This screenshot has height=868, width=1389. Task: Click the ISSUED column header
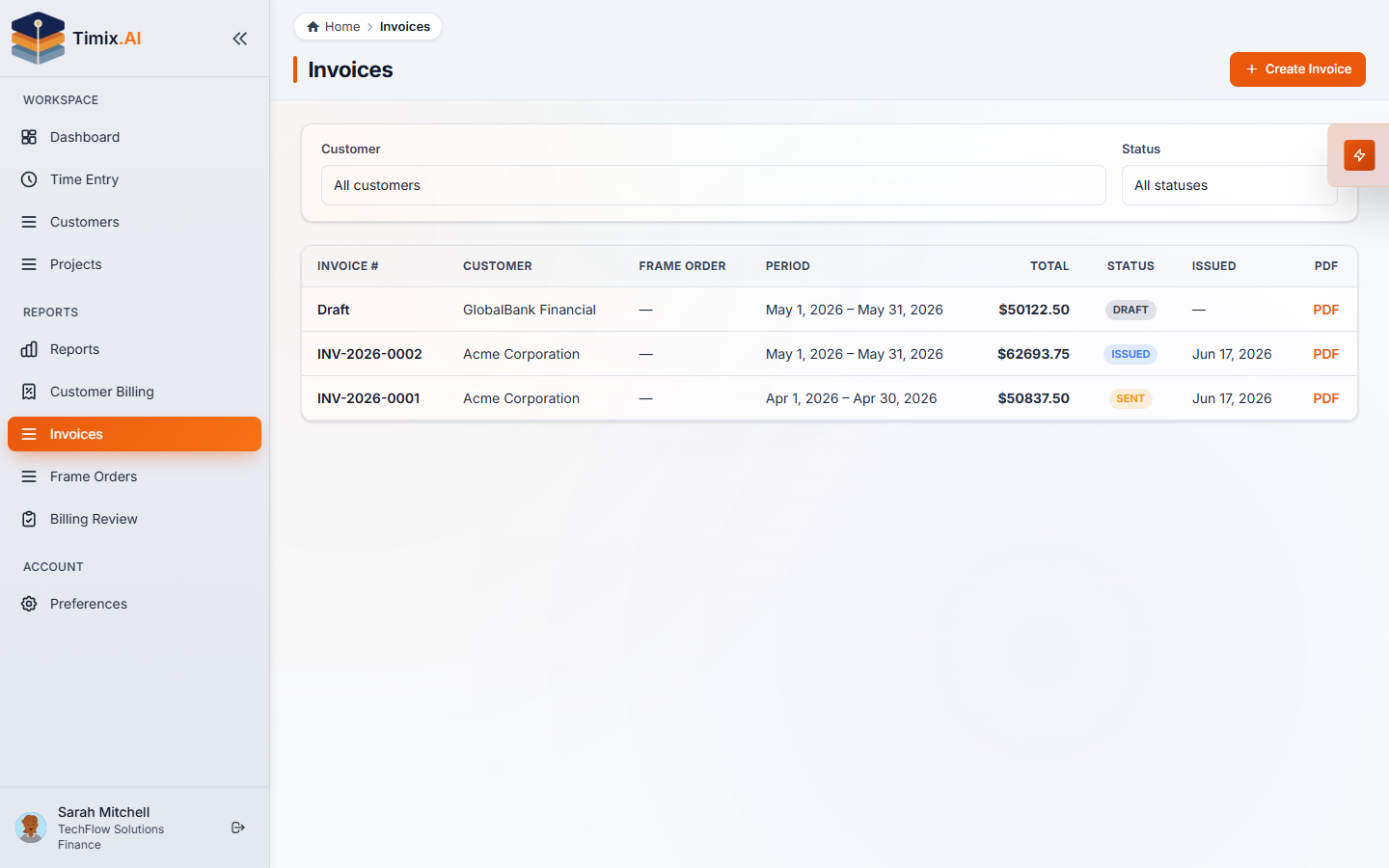(x=1213, y=266)
